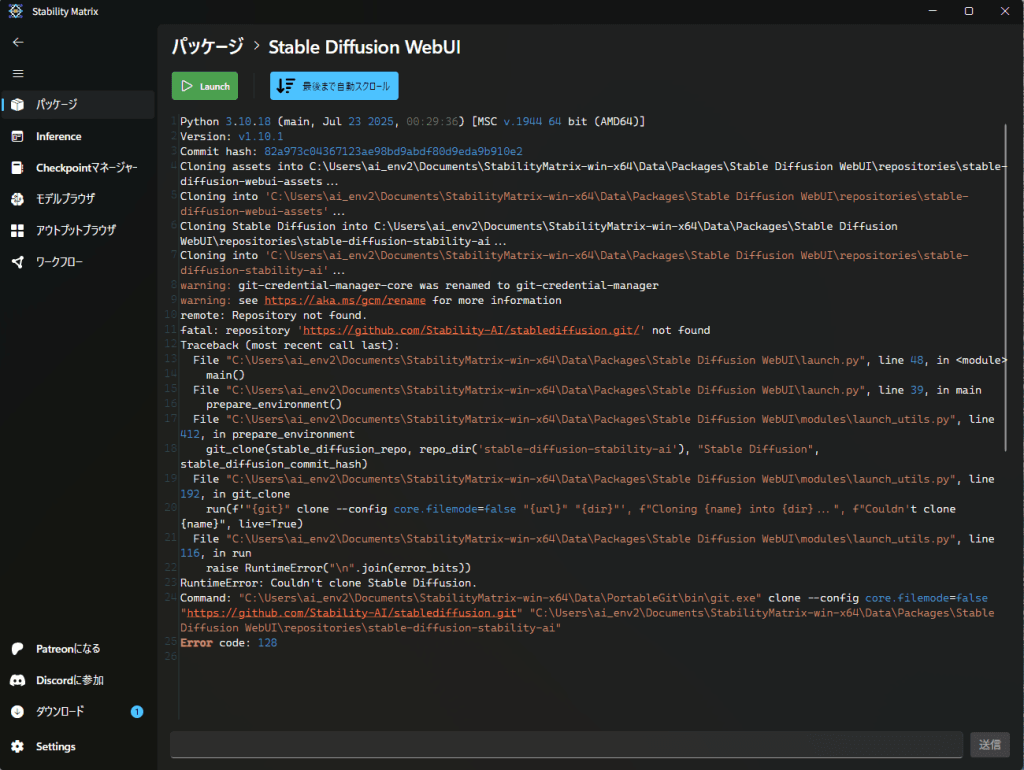
Task: Open ダウンロード downloads panel
Action: (60, 712)
